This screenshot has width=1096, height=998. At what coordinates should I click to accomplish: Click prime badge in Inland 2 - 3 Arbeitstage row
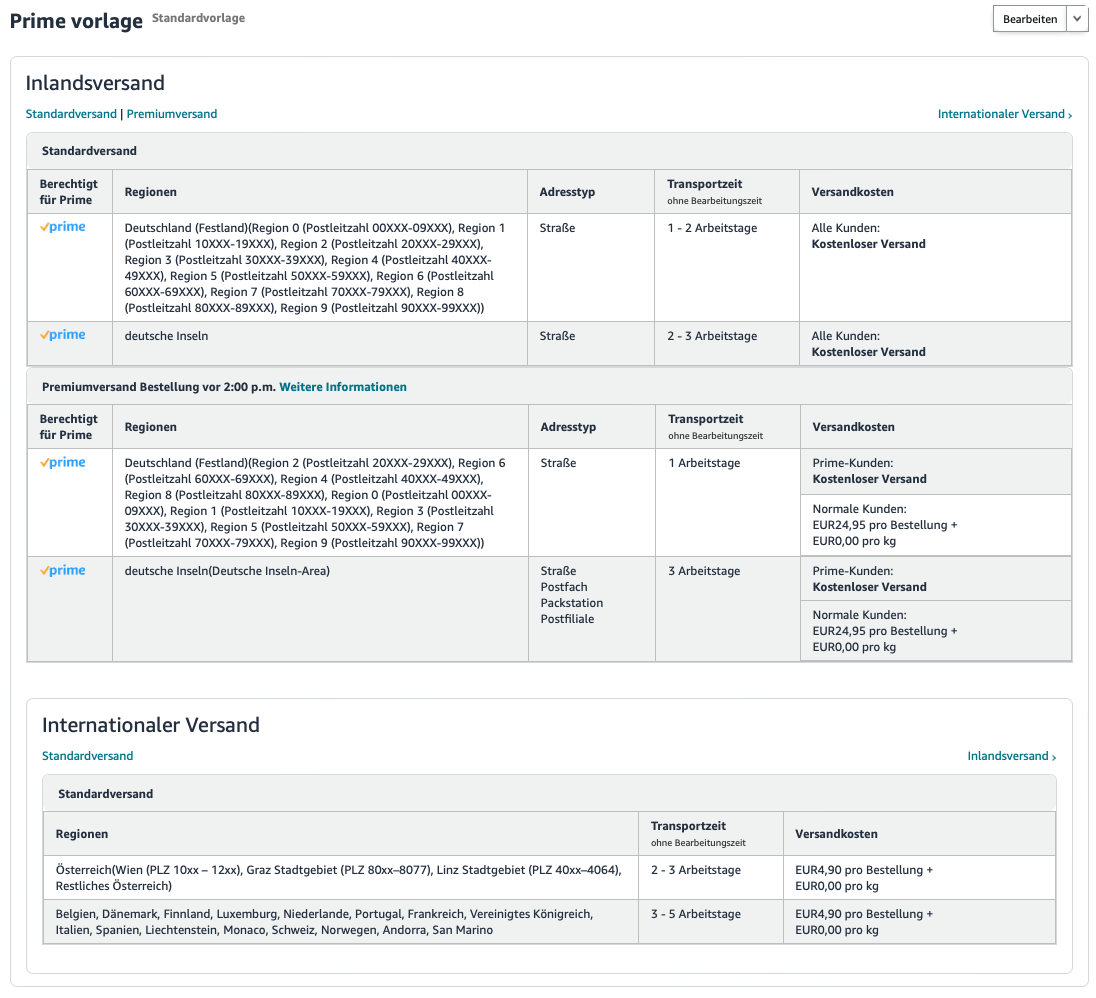tap(63, 335)
